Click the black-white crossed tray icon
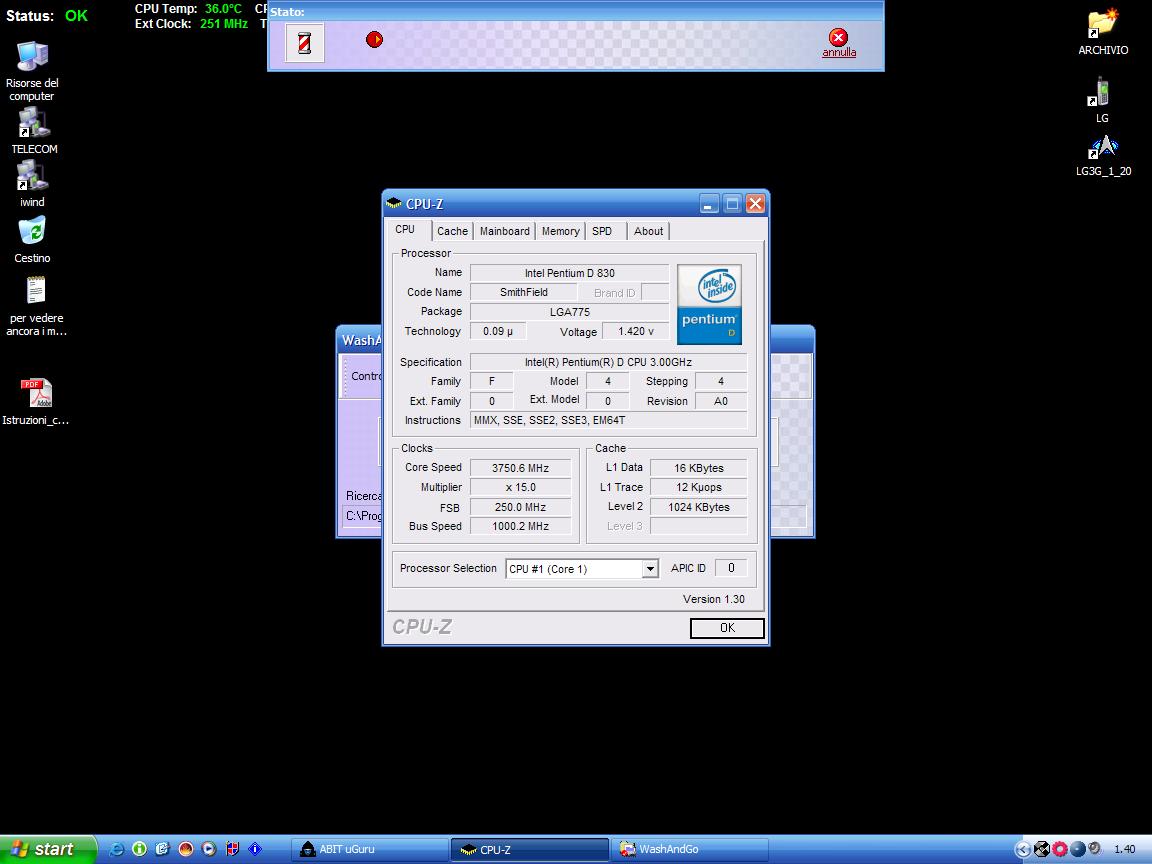1152x864 pixels. (1042, 849)
